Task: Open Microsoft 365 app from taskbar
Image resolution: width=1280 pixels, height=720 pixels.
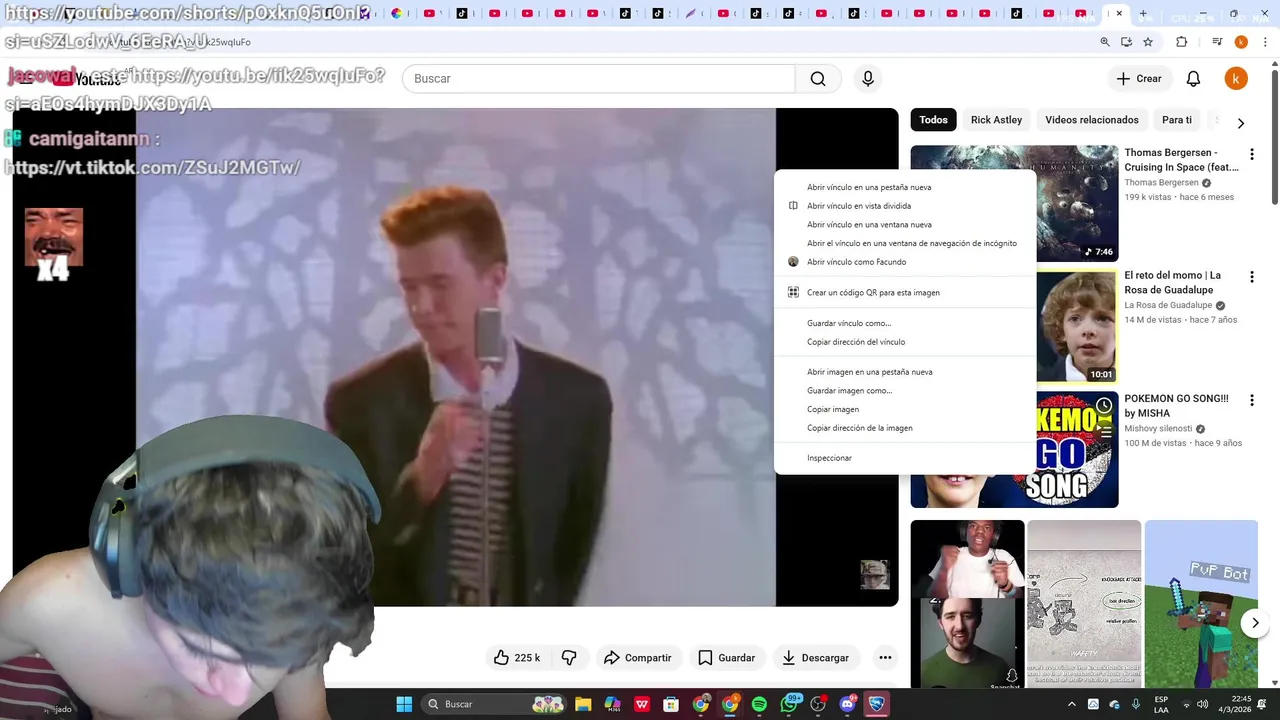Action: click(x=612, y=704)
